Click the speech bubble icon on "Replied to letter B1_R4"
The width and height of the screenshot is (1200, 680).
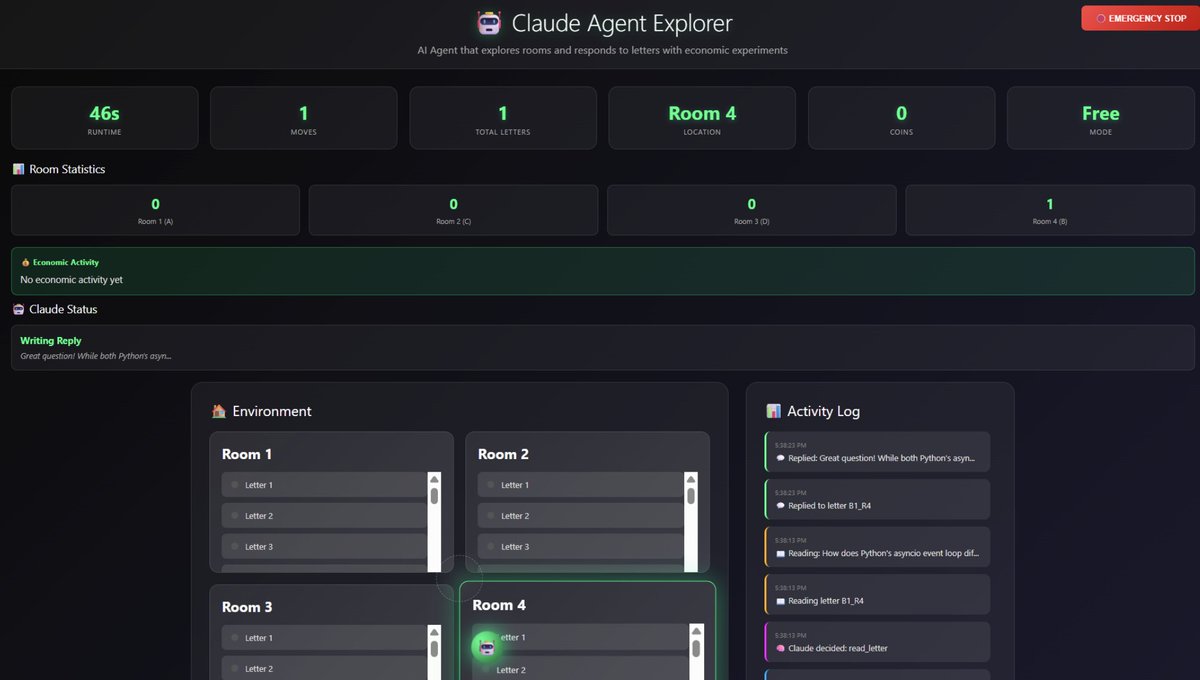[781, 506]
